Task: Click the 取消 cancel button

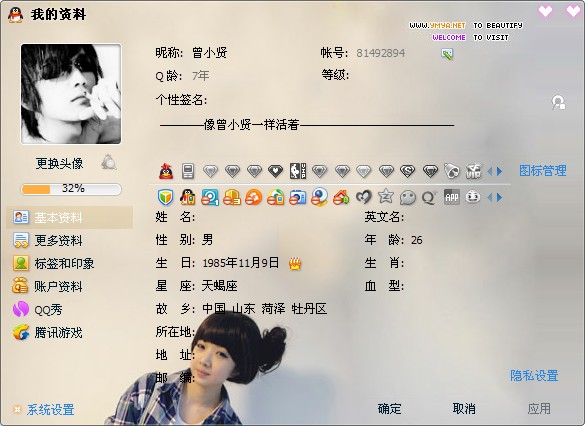Action: tap(464, 408)
